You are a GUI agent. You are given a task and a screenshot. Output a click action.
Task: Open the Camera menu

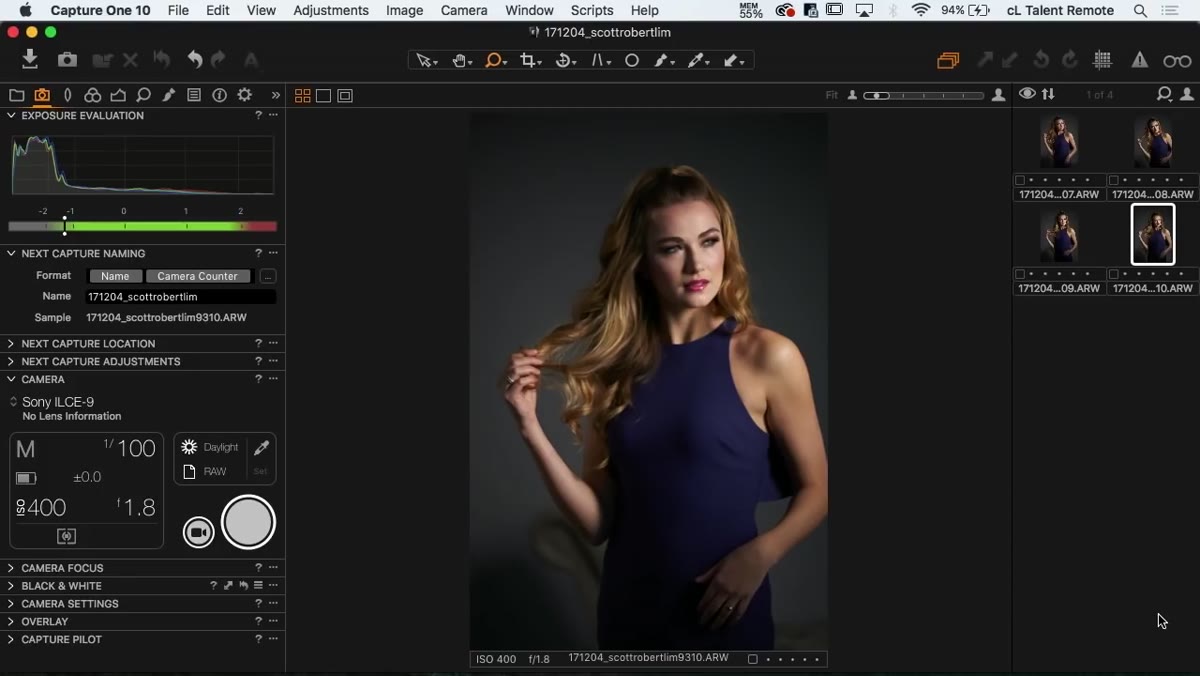[x=464, y=10]
